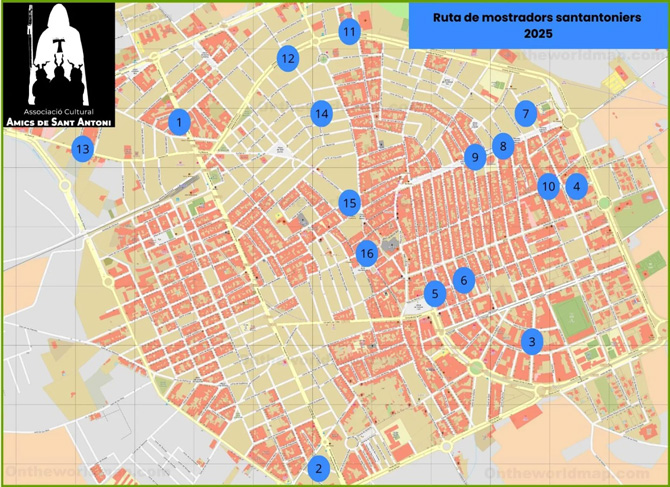Click marker number 15
Image resolution: width=670 pixels, height=487 pixels.
(x=348, y=203)
